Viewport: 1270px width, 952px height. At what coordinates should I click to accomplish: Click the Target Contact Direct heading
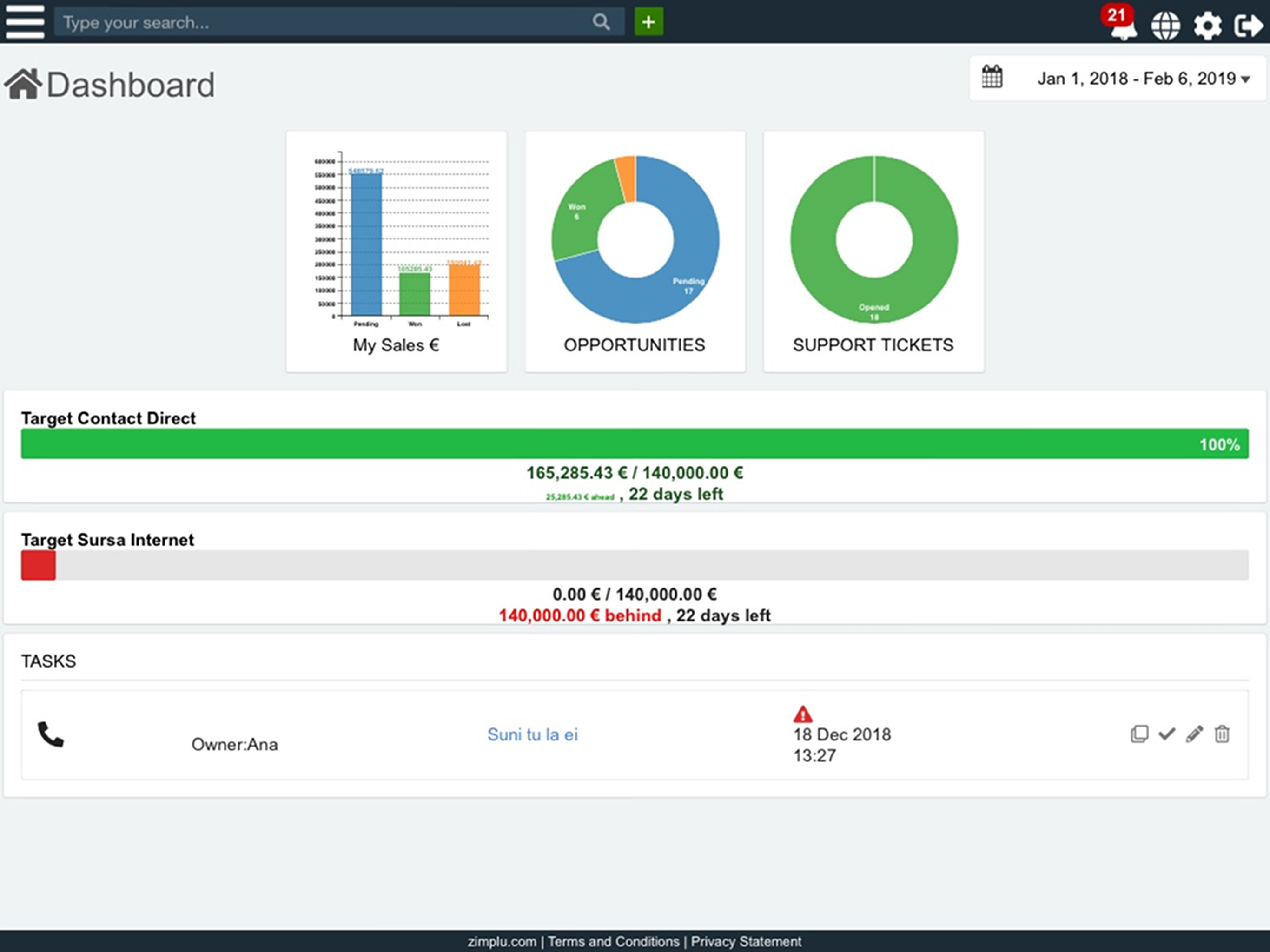(x=108, y=418)
